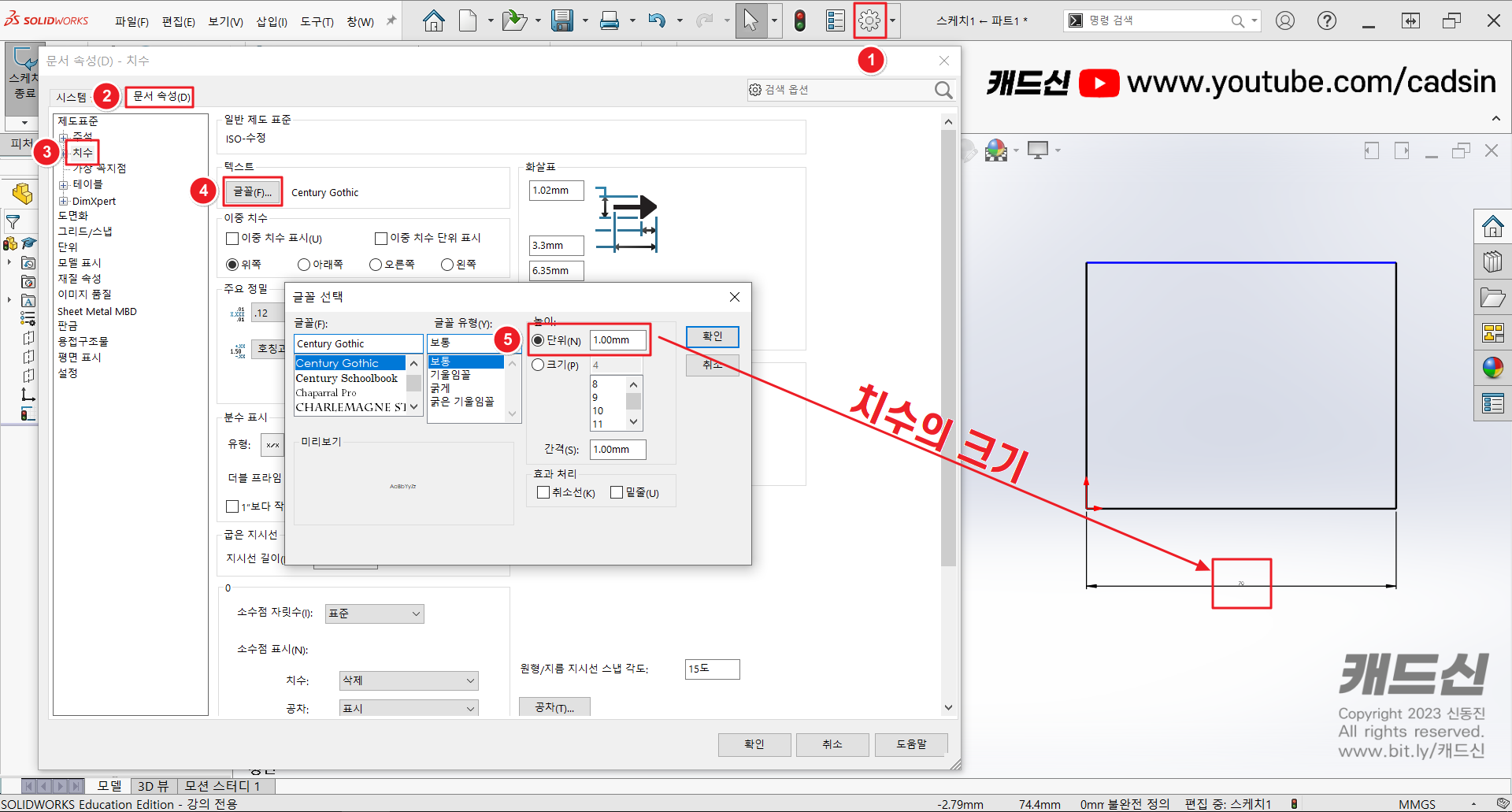Click the 글꼴(F)... font button

coord(252,192)
